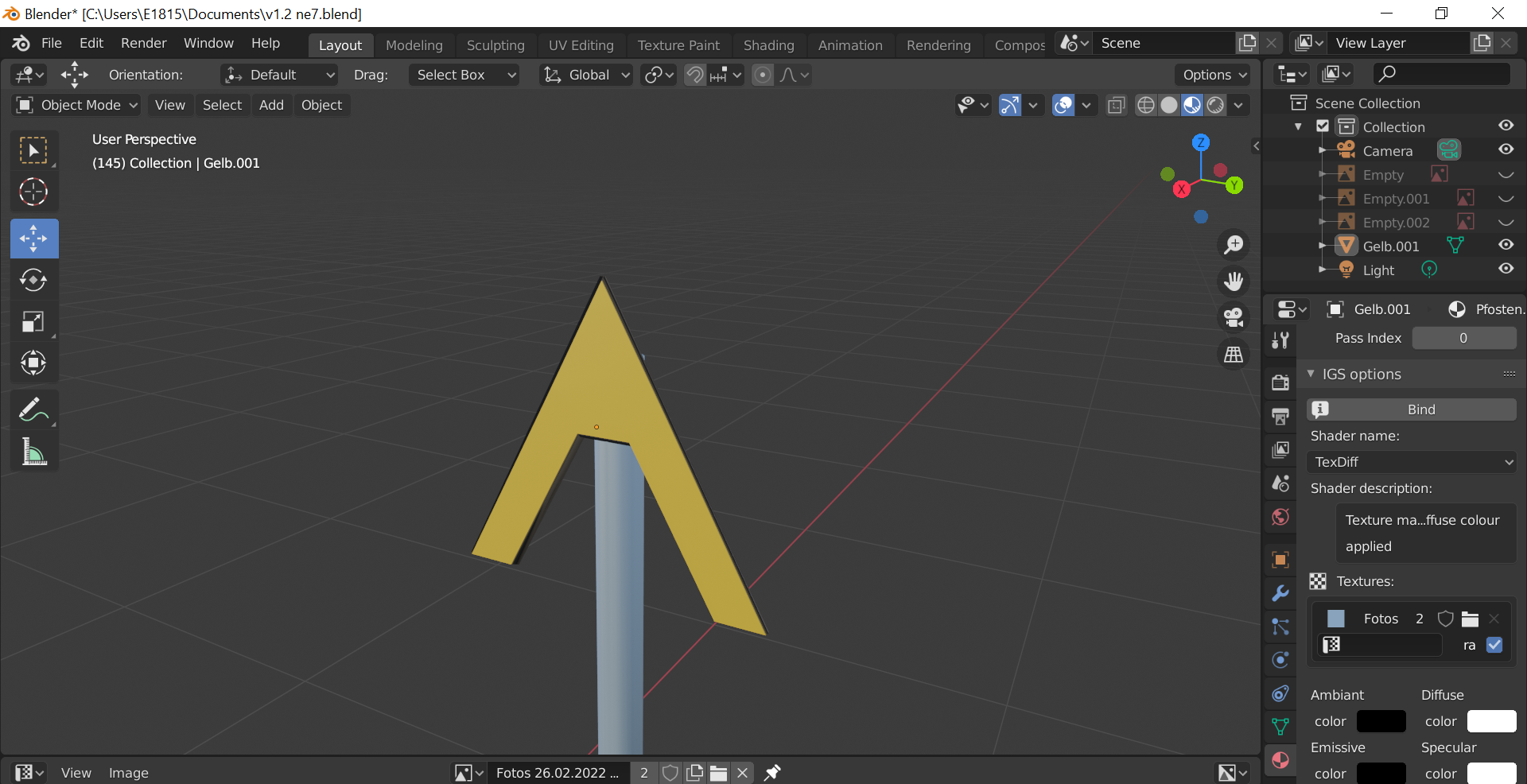Hide Gelb.001 using its eye icon
Viewport: 1527px width, 784px height.
point(1506,246)
